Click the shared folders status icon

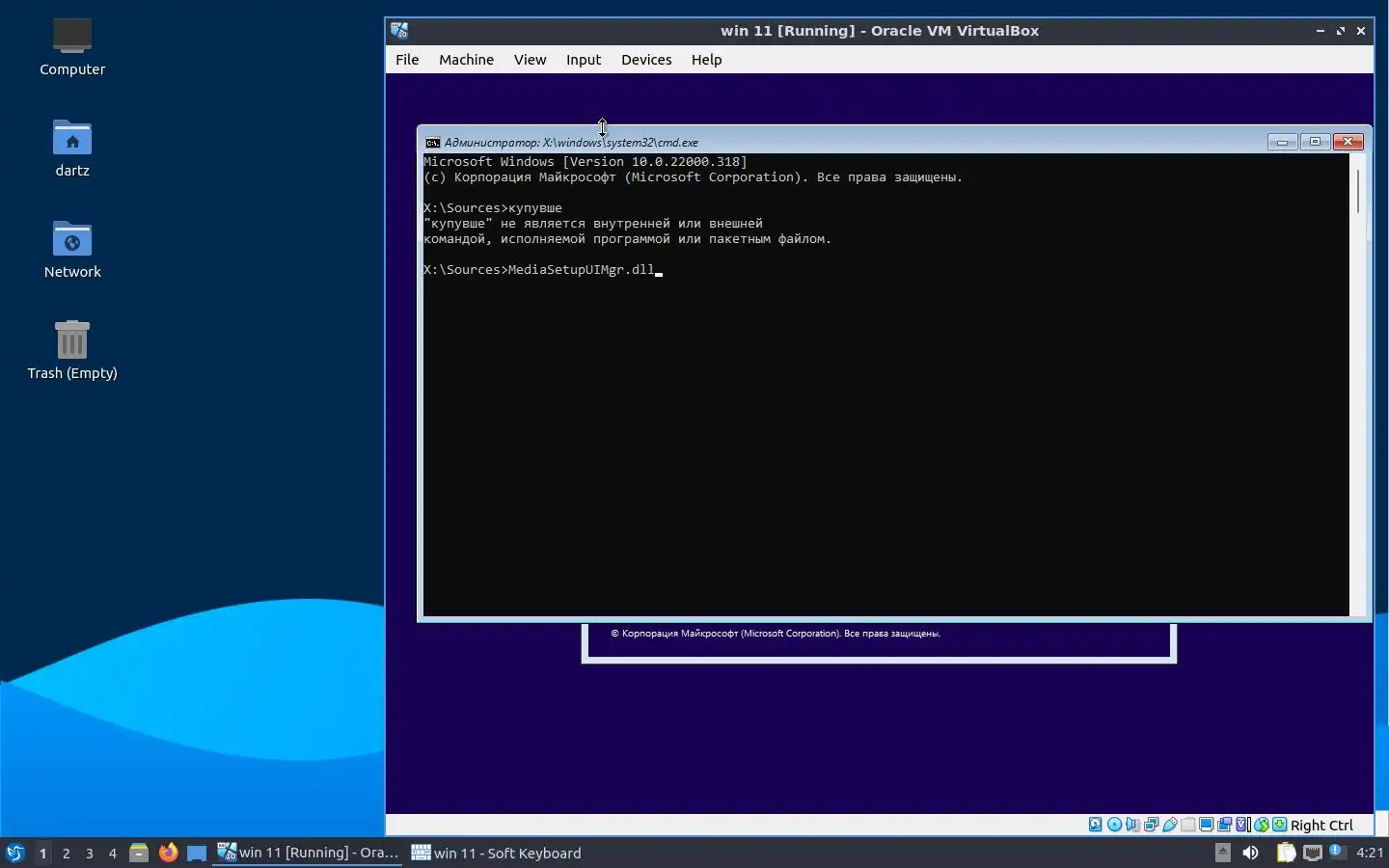pos(1188,825)
